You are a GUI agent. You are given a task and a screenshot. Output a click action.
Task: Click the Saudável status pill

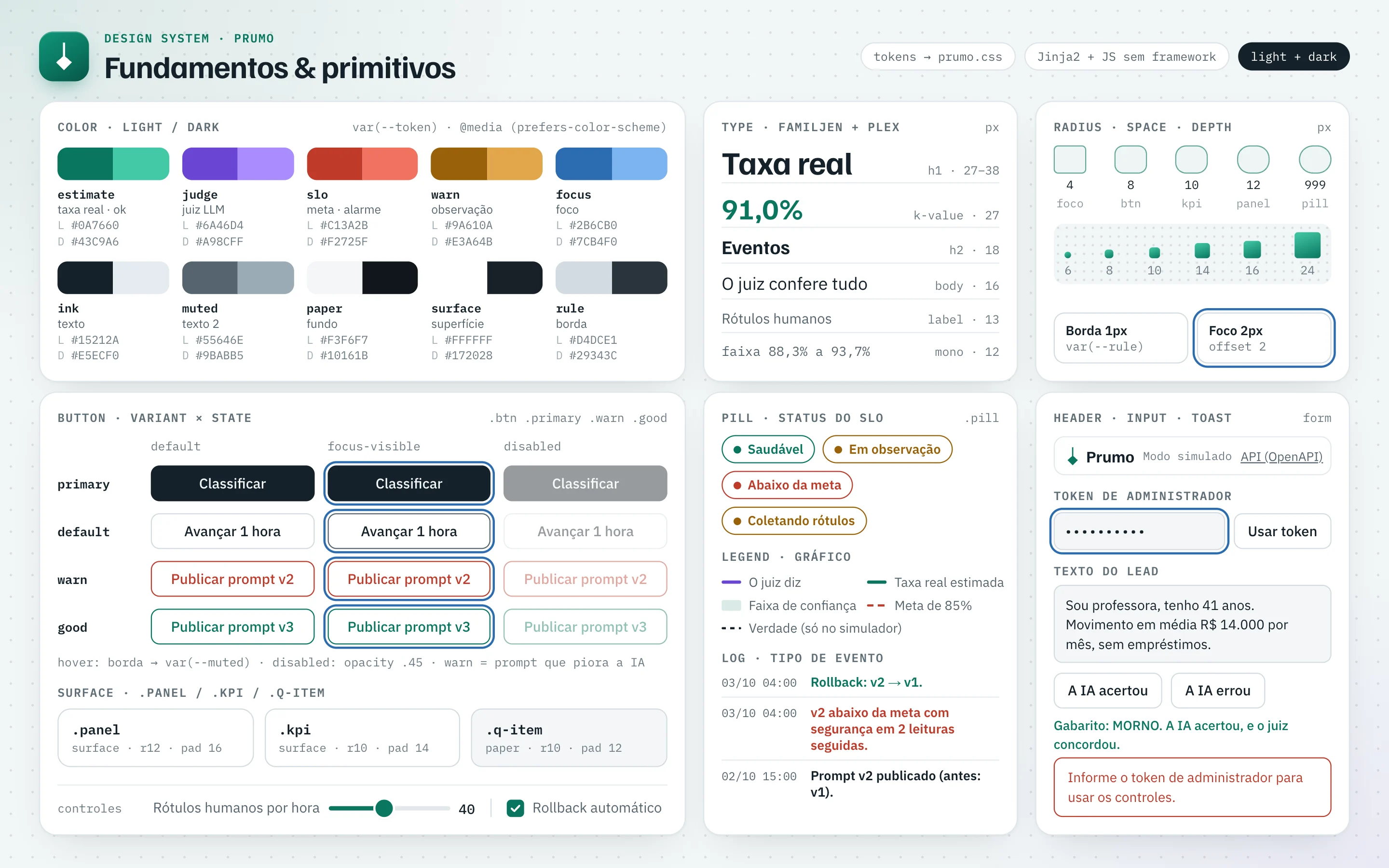(x=767, y=449)
